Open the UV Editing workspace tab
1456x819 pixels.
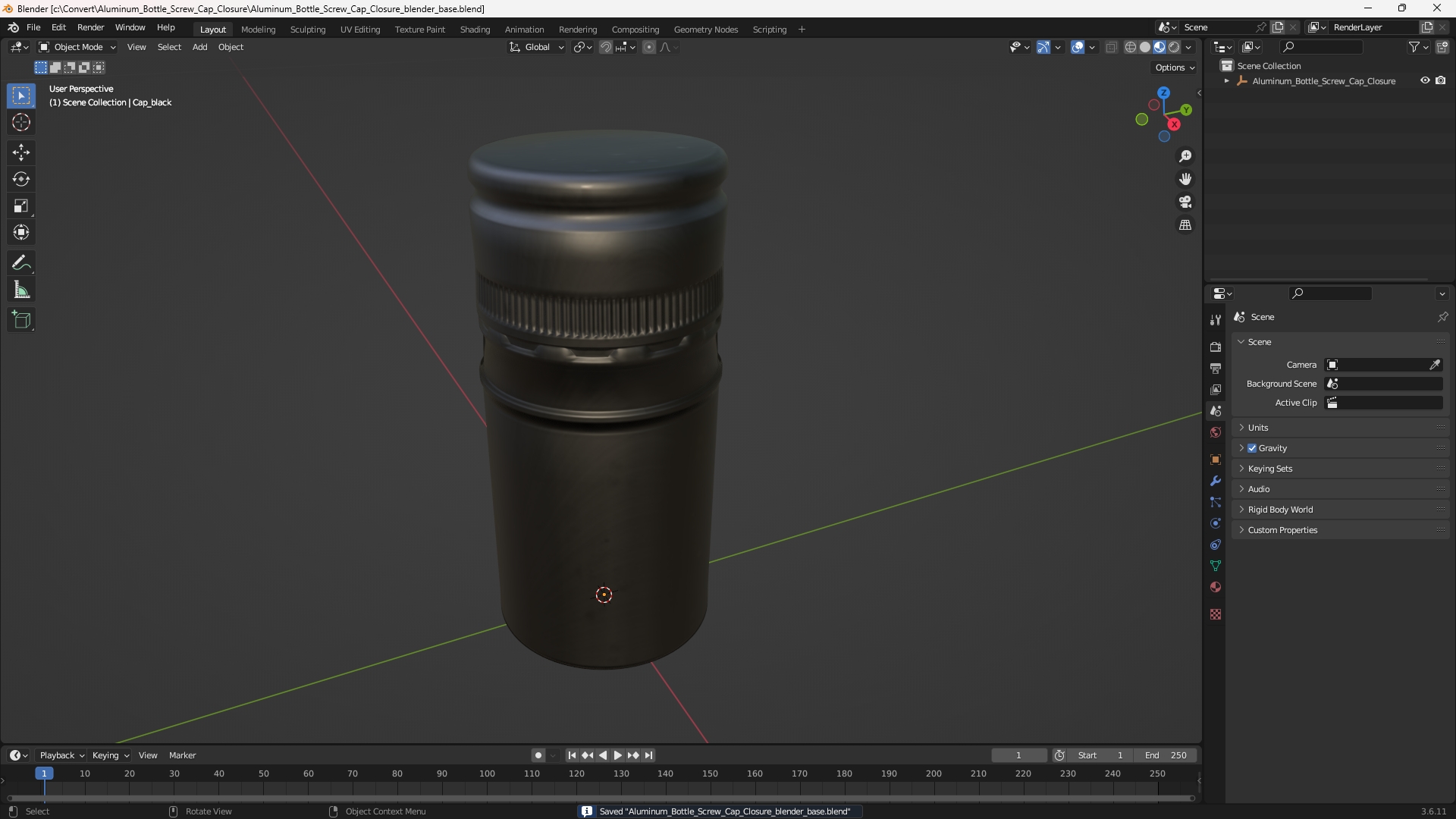pyautogui.click(x=360, y=30)
